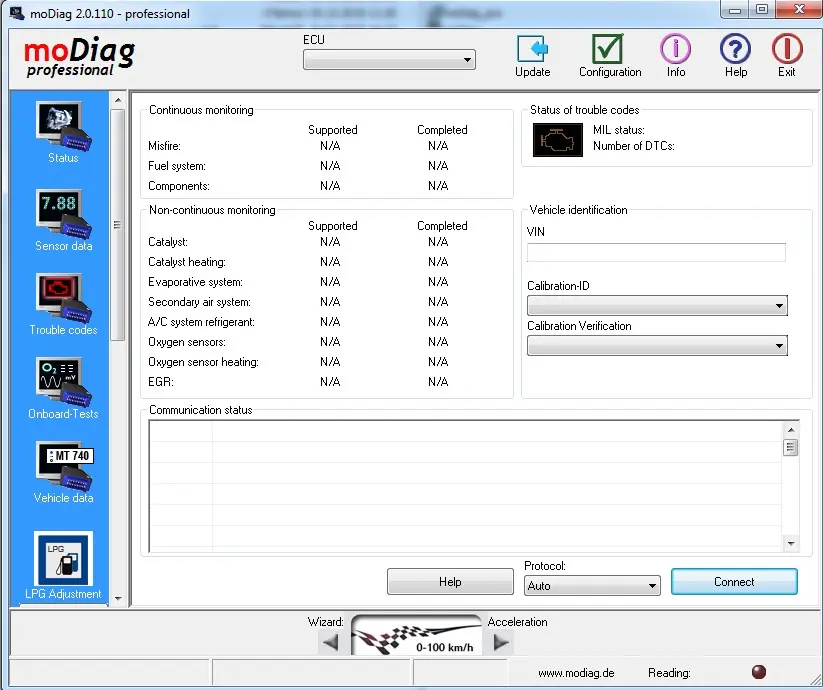Click the Number of DTCs: text

(x=634, y=146)
